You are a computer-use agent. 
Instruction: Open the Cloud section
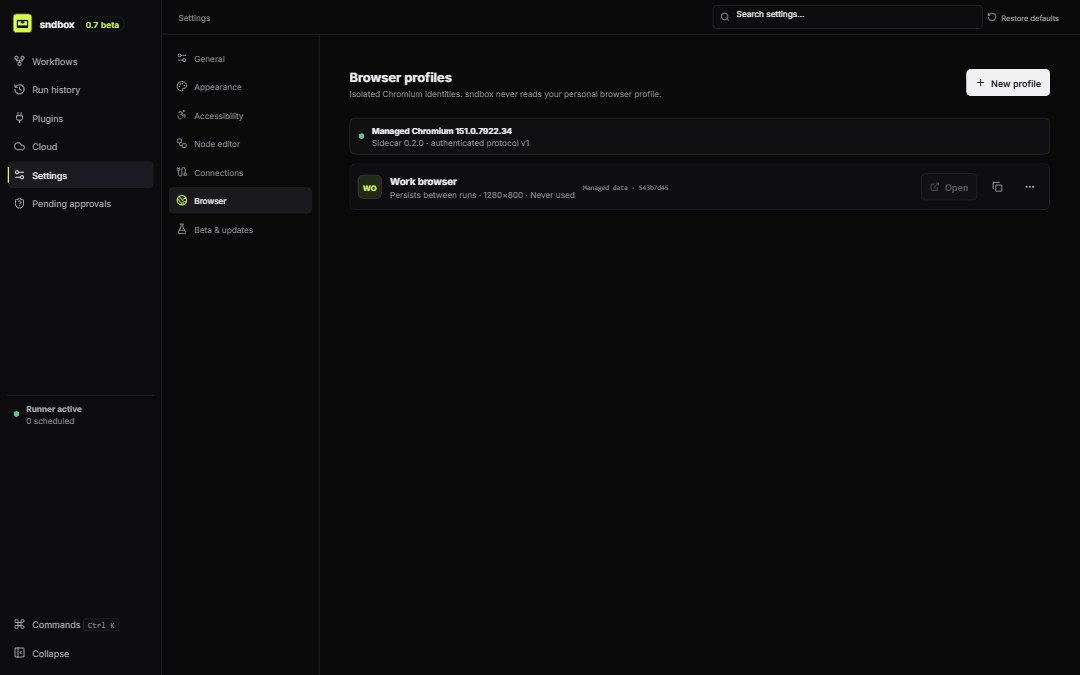[x=80, y=147]
